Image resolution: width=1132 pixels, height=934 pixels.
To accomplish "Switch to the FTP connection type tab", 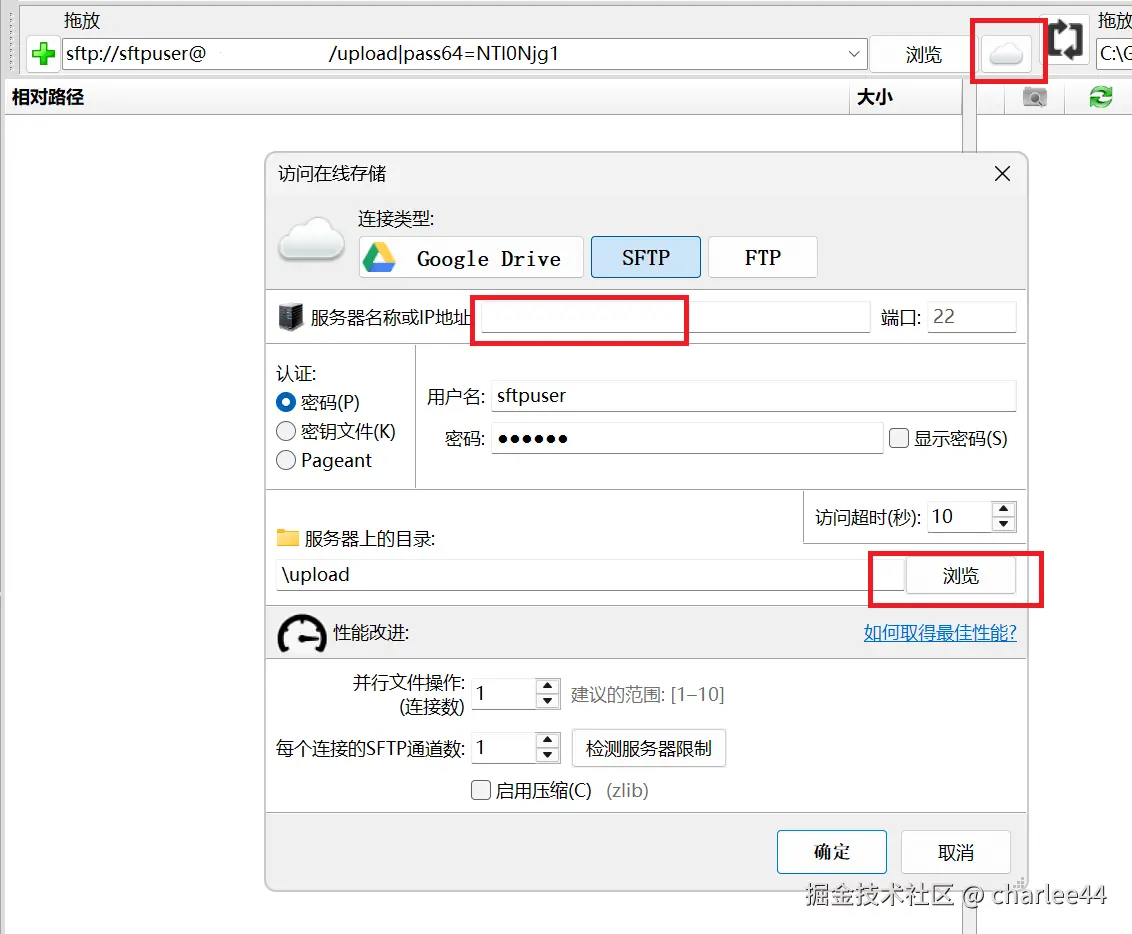I will pyautogui.click(x=762, y=257).
